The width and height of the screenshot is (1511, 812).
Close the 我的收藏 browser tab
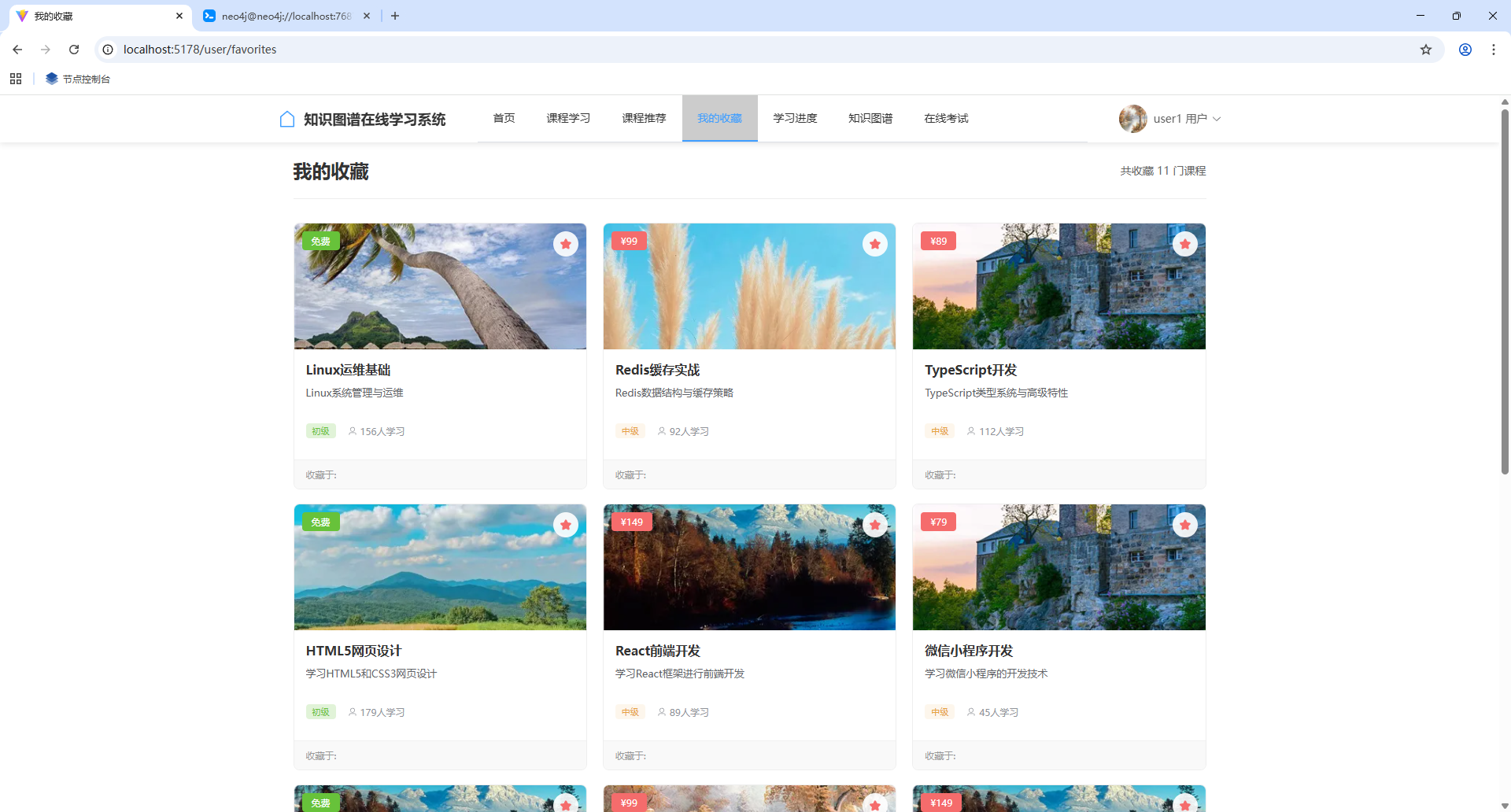[x=179, y=16]
